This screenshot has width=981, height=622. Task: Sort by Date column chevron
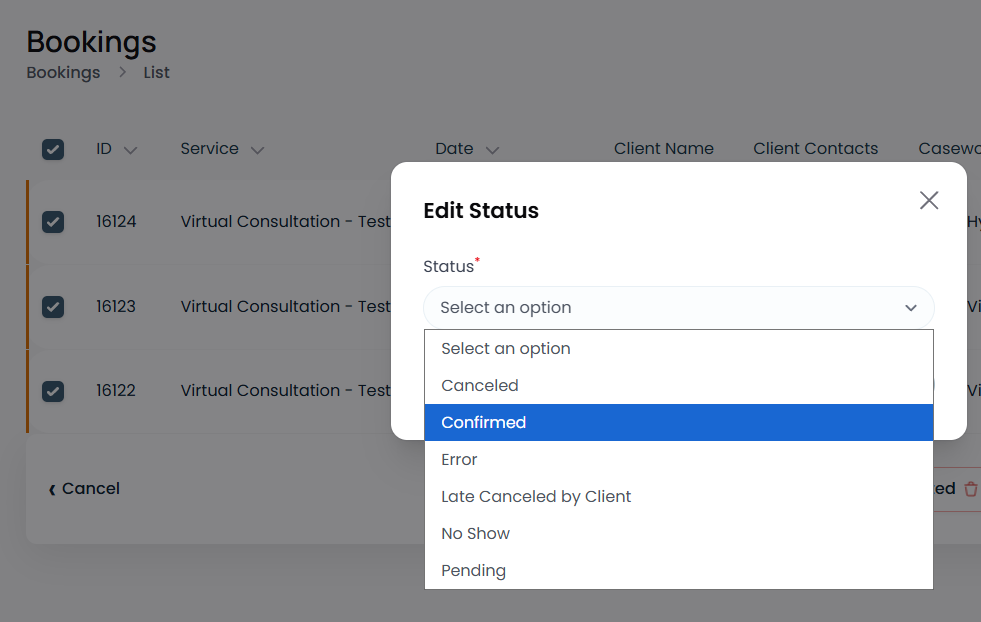(x=492, y=150)
